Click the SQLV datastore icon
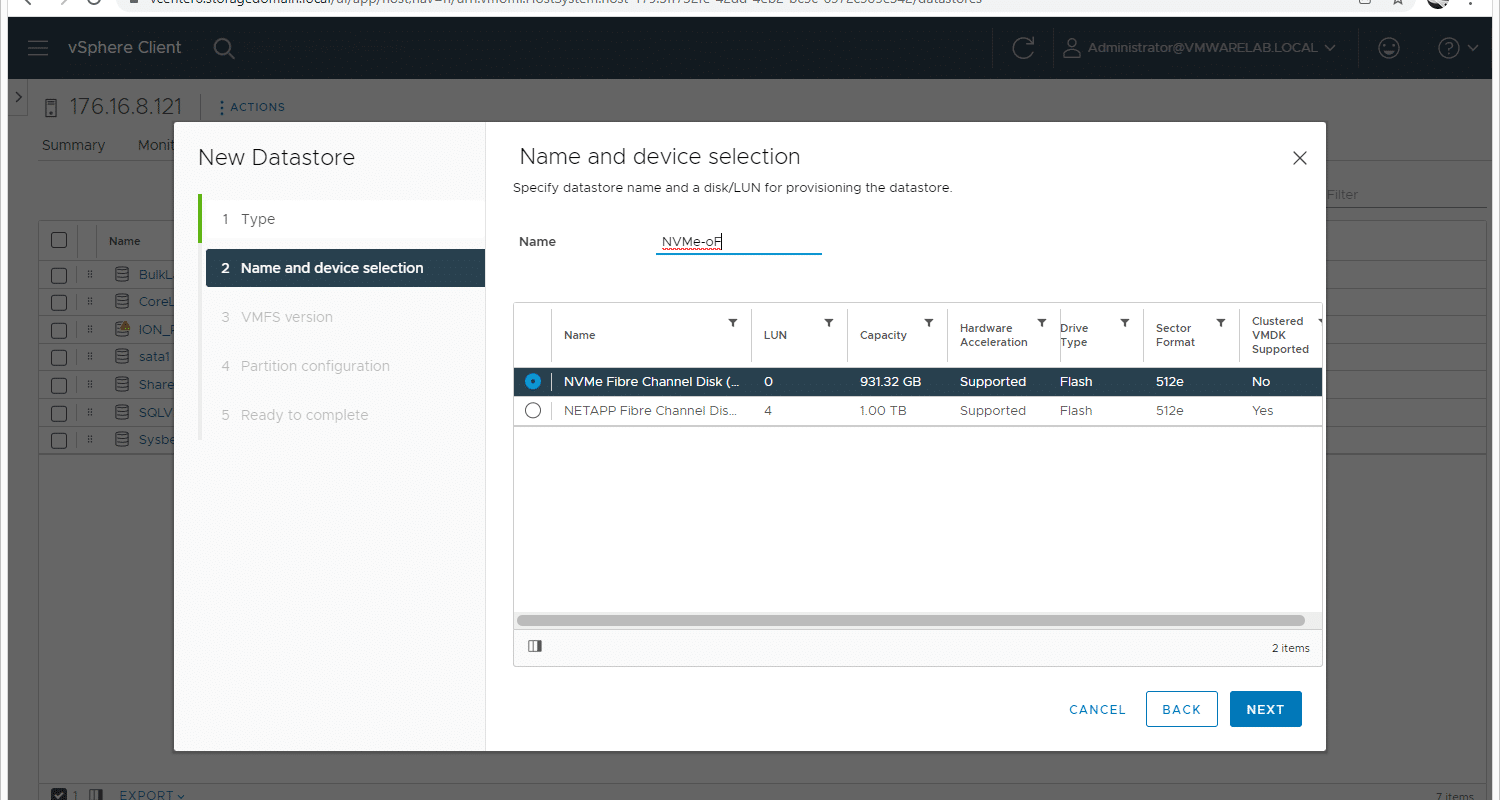Viewport: 1500px width, 800px height. pyautogui.click(x=122, y=412)
